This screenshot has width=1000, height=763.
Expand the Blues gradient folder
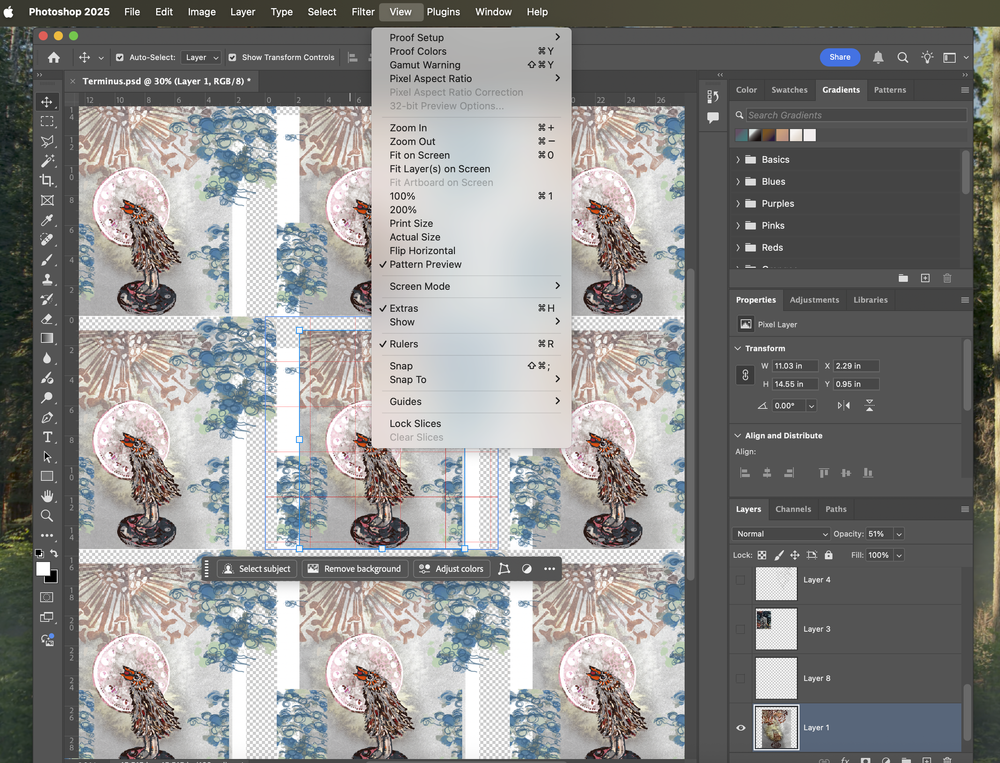739,182
